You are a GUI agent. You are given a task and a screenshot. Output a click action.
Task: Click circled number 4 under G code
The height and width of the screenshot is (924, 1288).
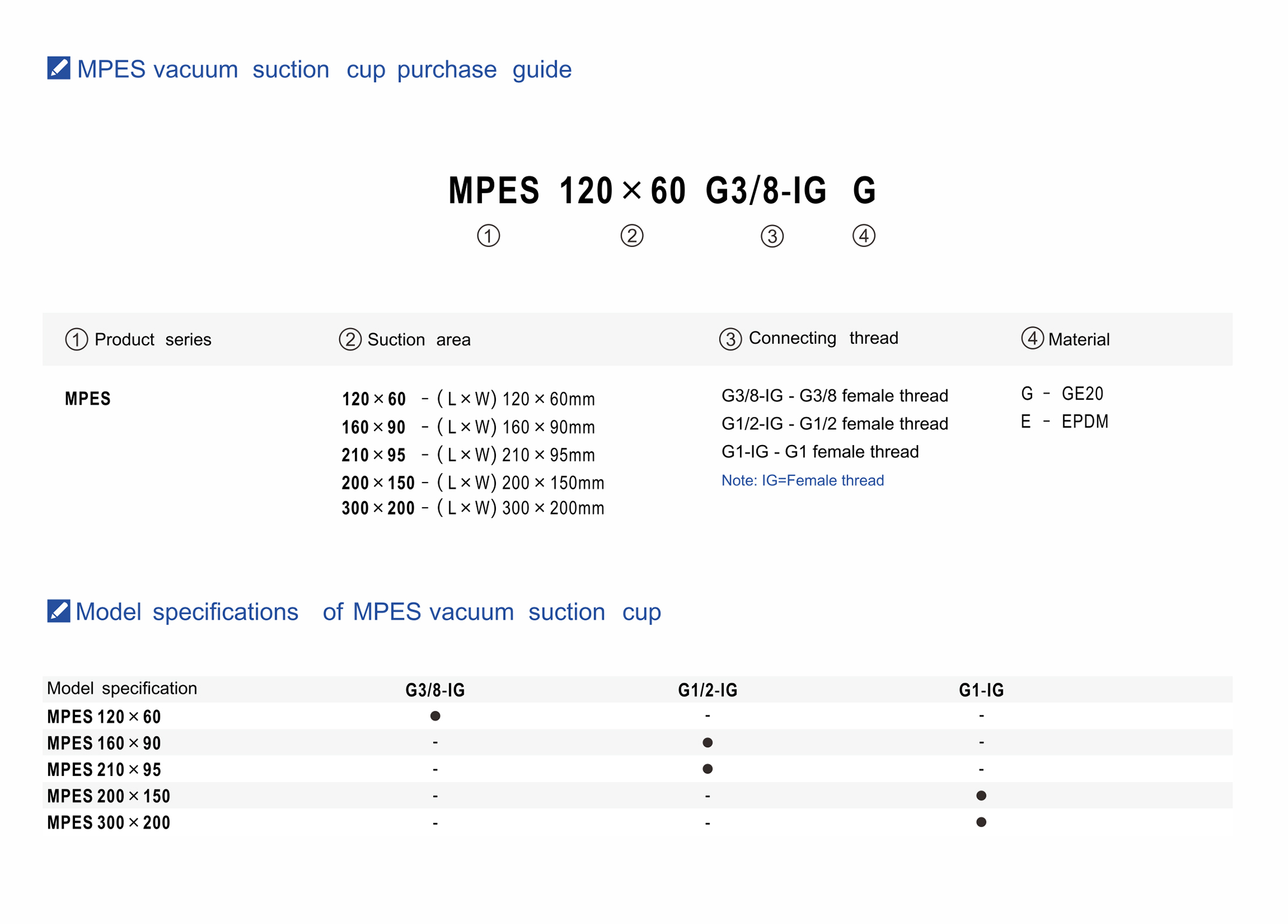[x=864, y=236]
